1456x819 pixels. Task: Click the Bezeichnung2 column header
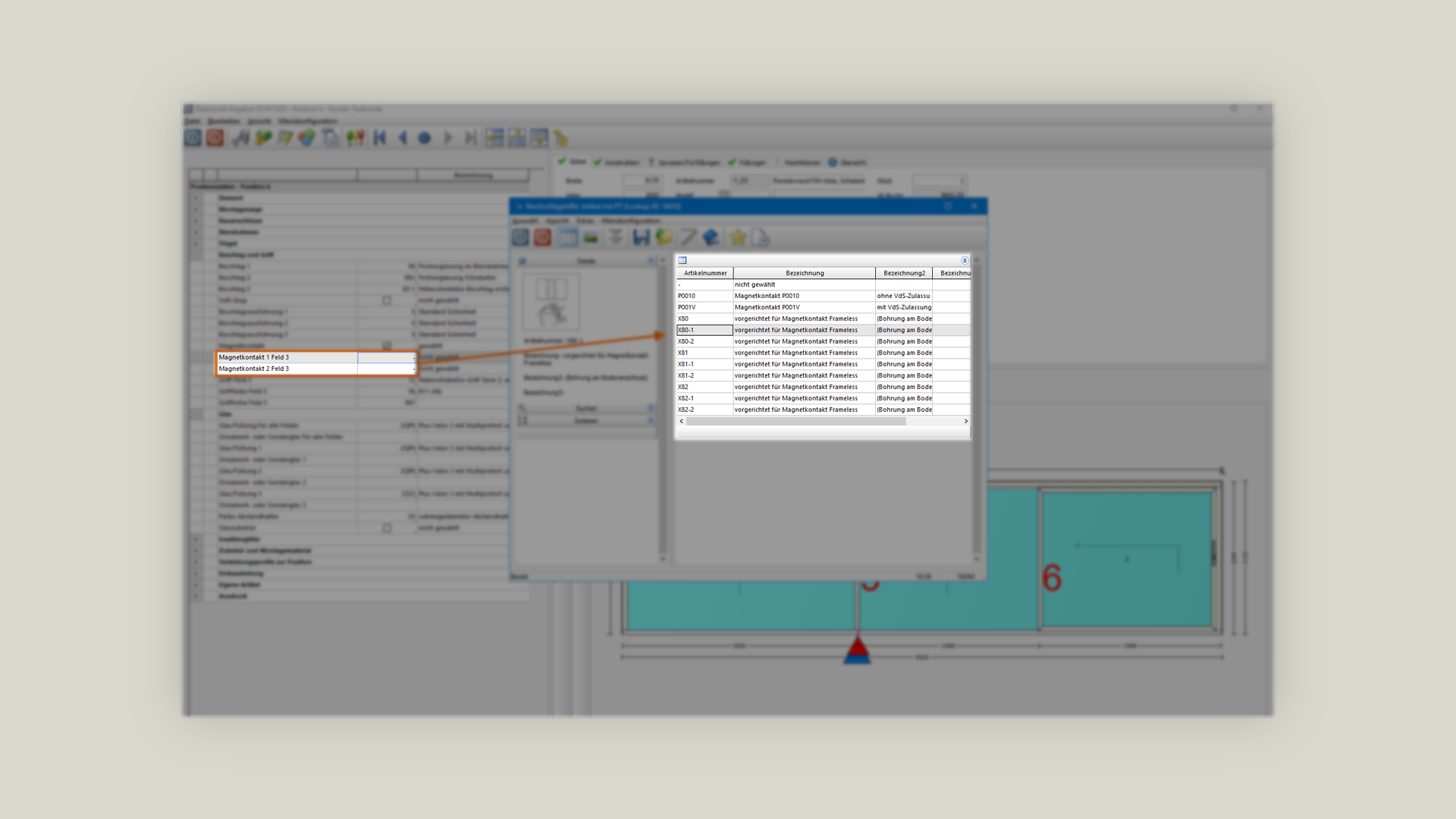(x=904, y=273)
